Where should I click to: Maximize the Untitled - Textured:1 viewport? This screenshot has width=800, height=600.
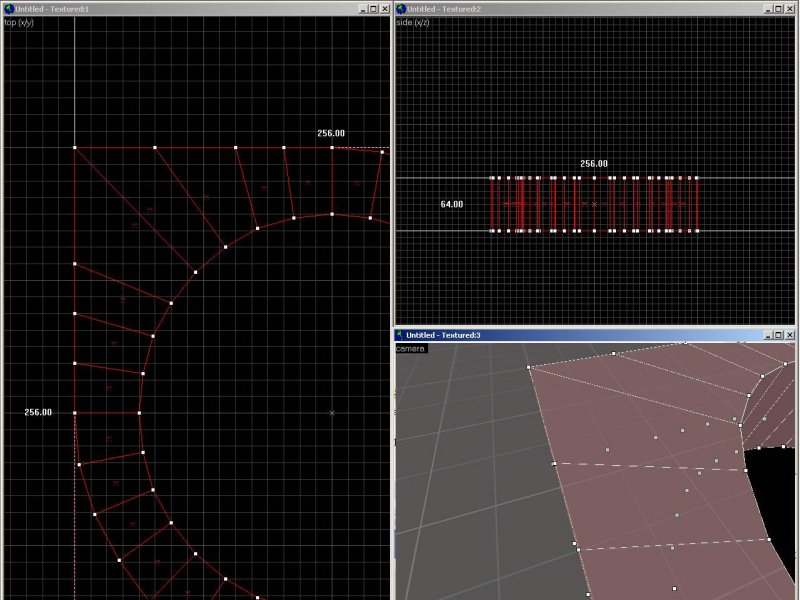coord(372,8)
